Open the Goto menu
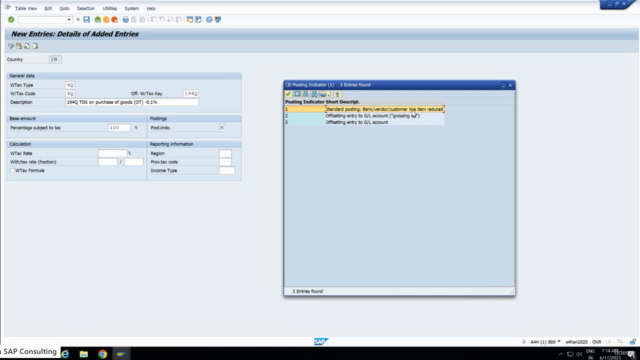640x360 pixels. tap(64, 8)
